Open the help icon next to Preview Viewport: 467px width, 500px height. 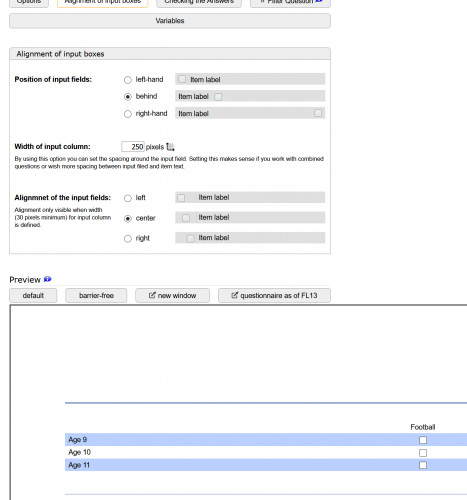coord(48,279)
